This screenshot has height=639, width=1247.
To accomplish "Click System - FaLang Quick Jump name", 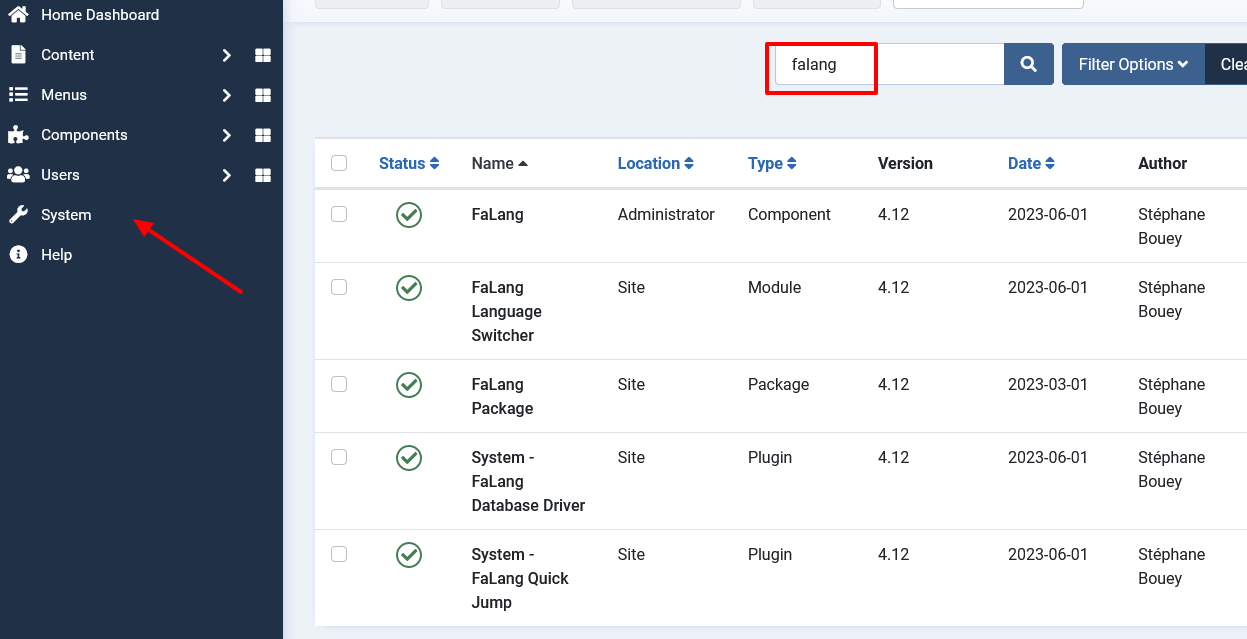I will point(520,578).
